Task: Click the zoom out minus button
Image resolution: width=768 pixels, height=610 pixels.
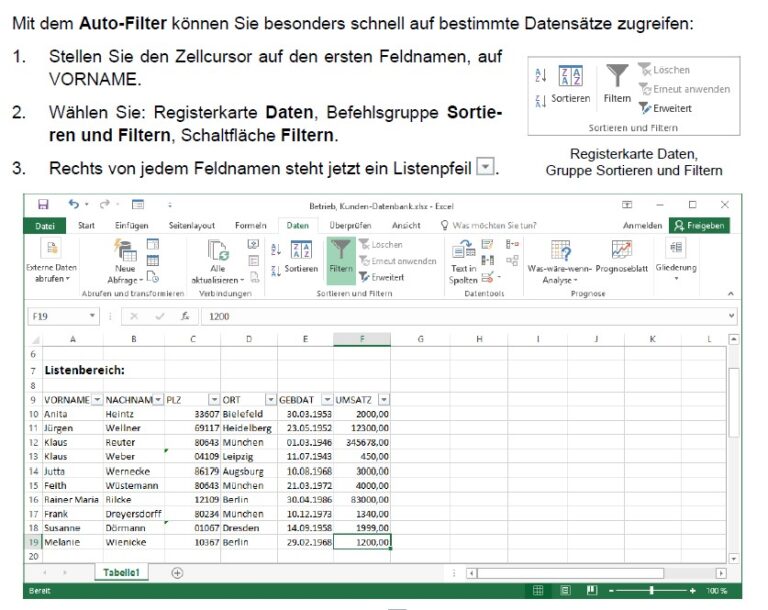Action: click(611, 591)
